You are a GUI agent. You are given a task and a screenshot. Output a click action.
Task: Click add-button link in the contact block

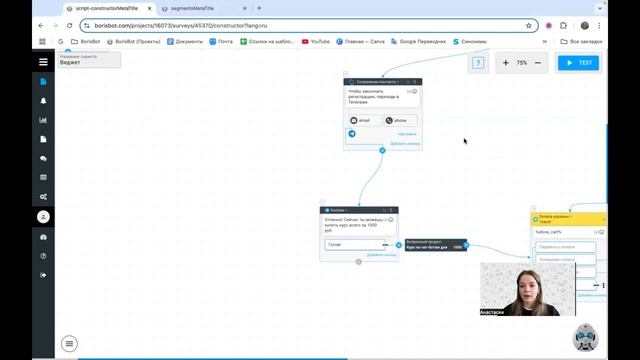point(405,144)
